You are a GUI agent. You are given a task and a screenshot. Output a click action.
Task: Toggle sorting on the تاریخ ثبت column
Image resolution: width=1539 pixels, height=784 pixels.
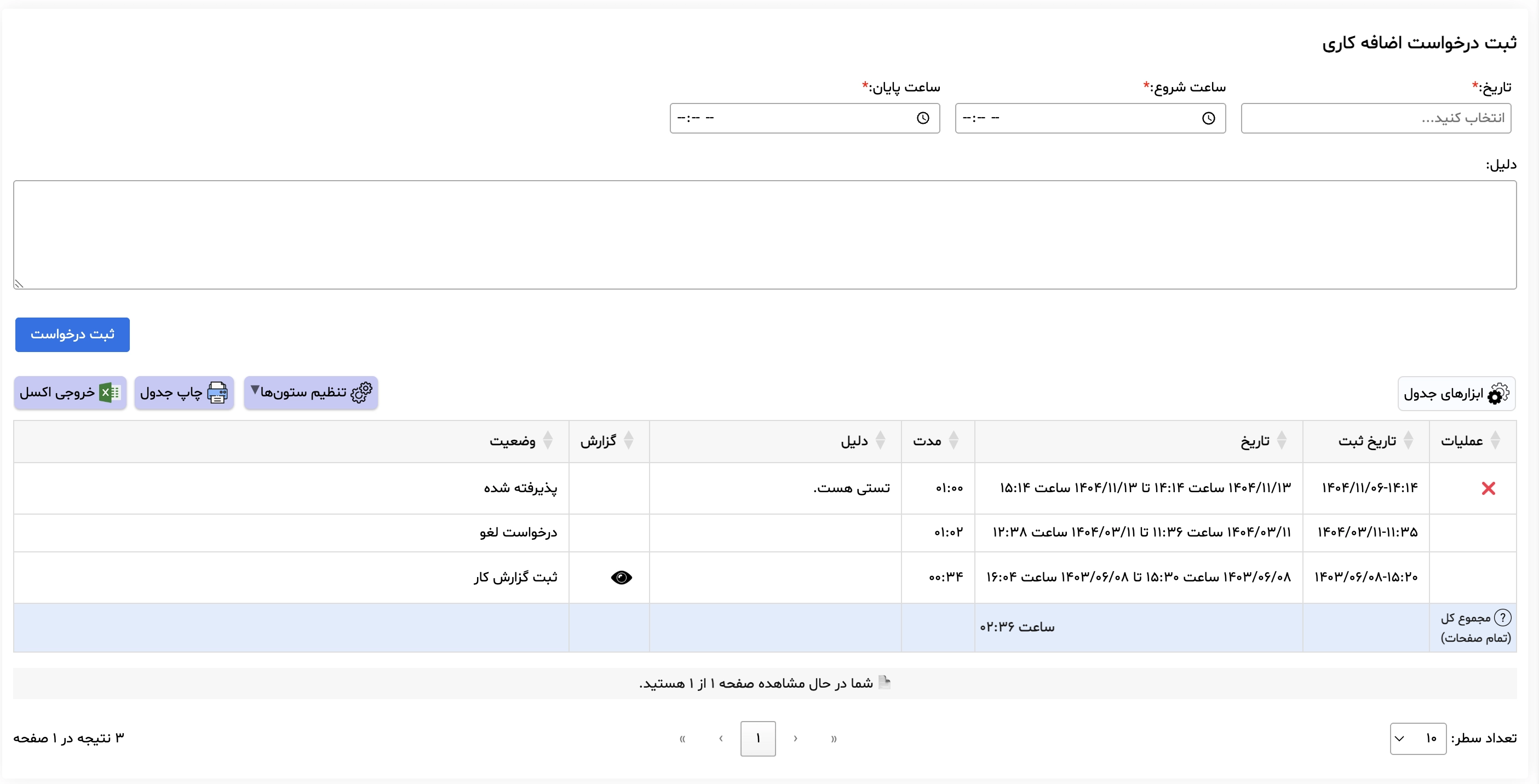click(1410, 441)
